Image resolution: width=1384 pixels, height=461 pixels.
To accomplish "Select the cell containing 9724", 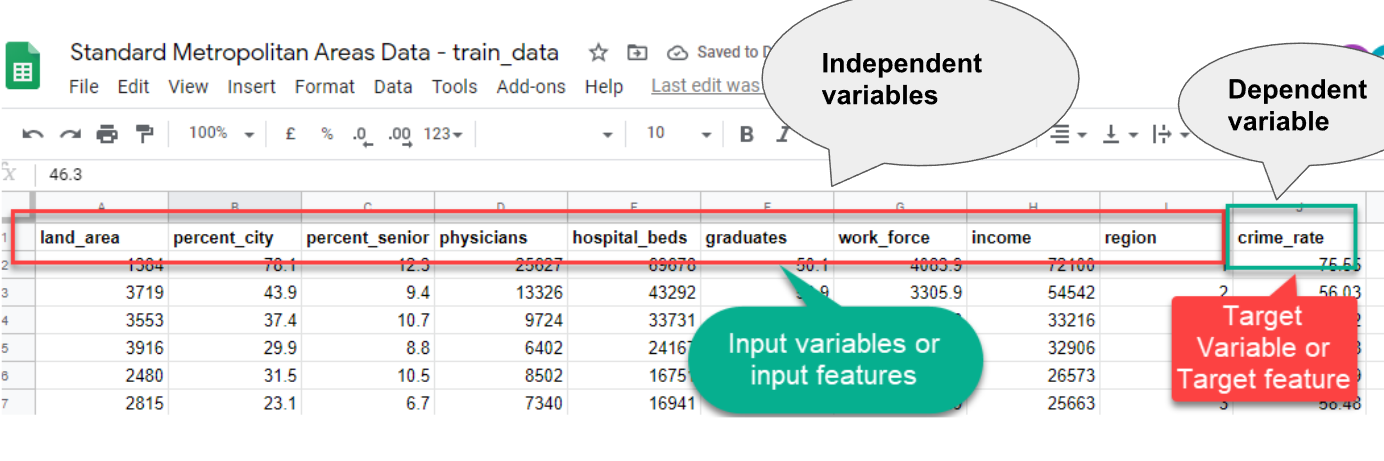I will pyautogui.click(x=501, y=321).
